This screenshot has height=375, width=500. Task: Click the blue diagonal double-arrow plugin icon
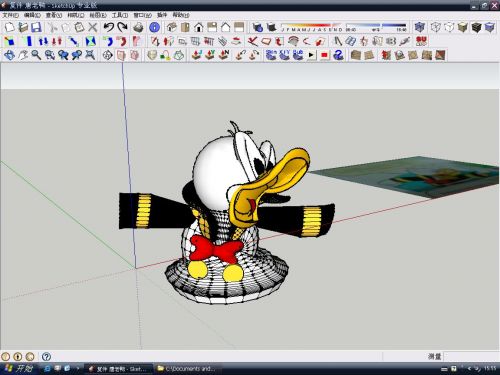coord(73,41)
